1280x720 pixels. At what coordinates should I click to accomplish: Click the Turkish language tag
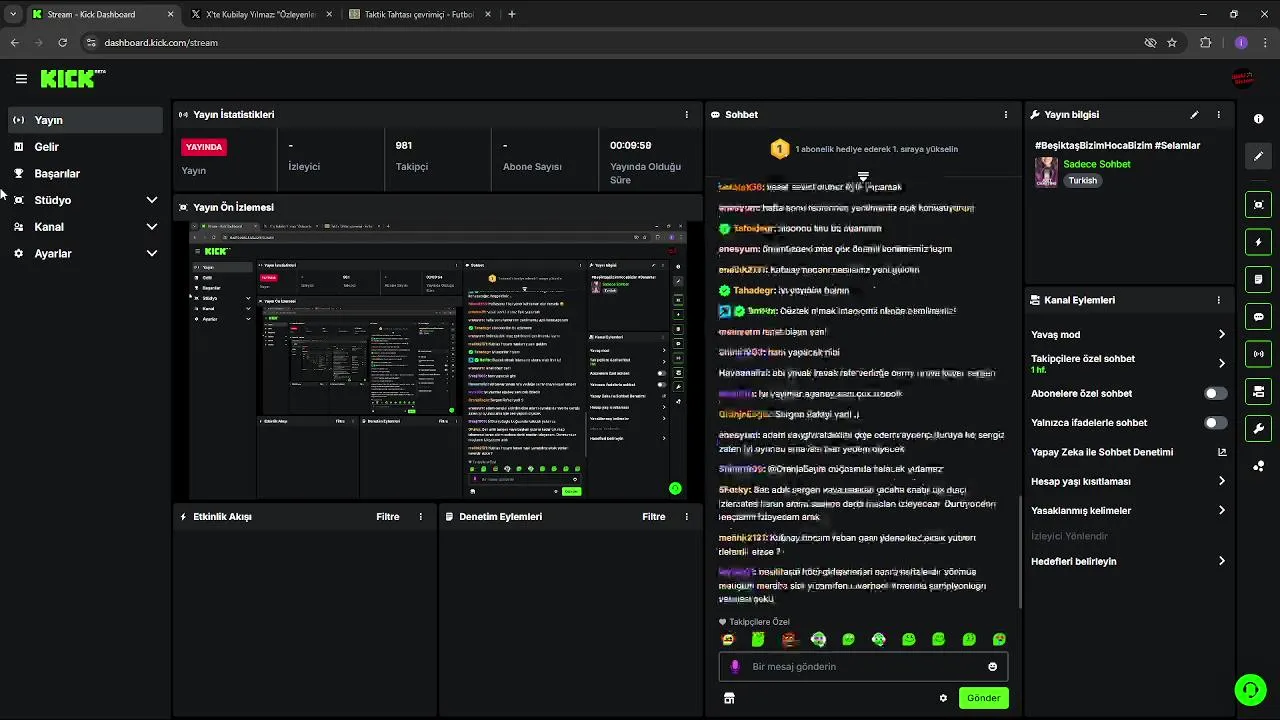1082,181
